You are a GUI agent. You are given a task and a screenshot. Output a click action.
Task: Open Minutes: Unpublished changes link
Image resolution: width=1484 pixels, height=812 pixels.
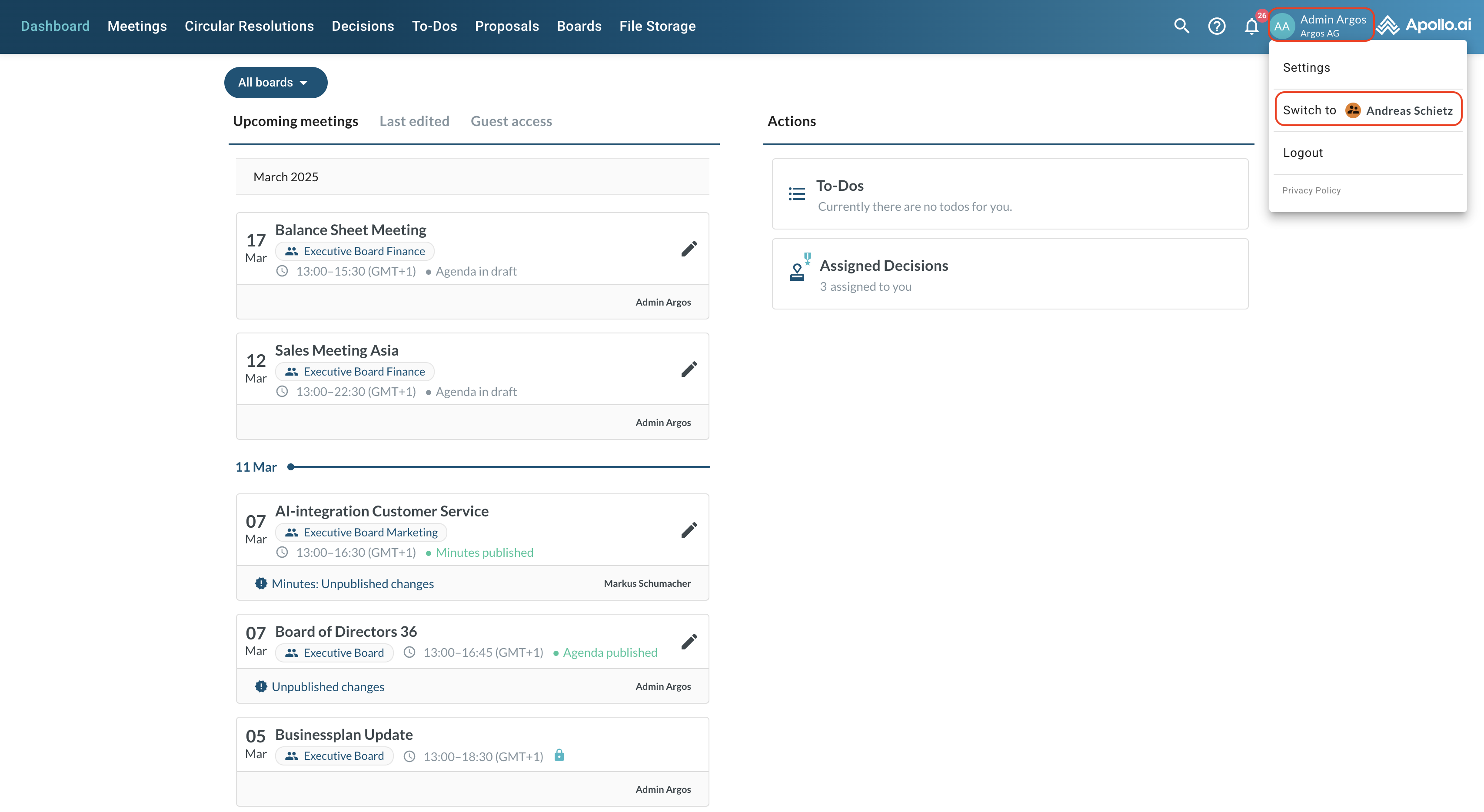point(352,584)
